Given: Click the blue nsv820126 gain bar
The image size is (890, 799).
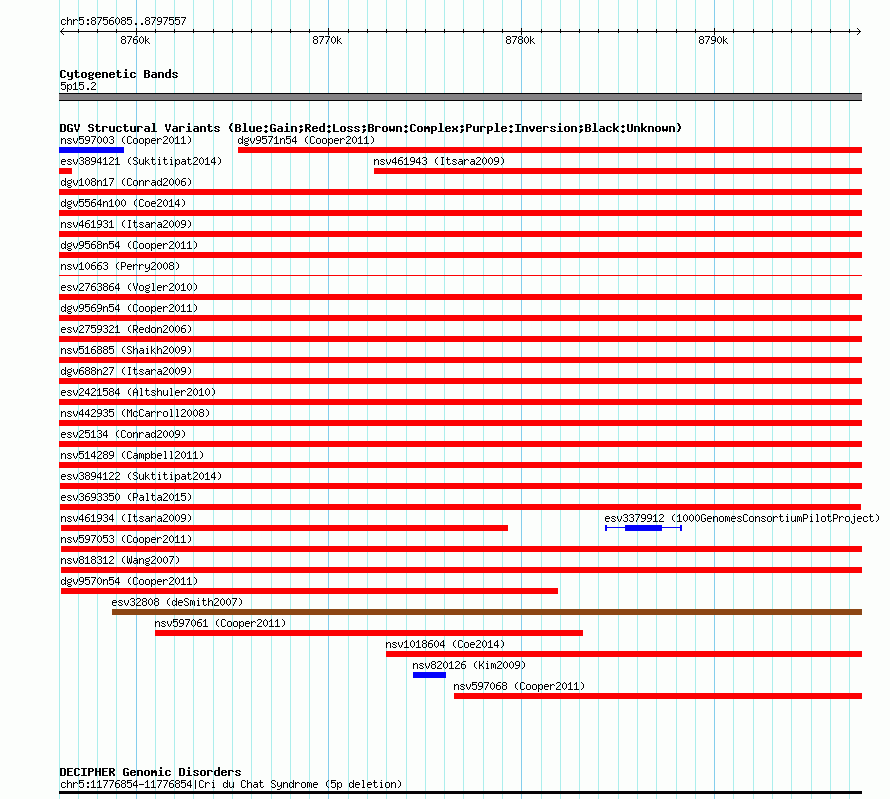Looking at the screenshot, I should point(429,675).
